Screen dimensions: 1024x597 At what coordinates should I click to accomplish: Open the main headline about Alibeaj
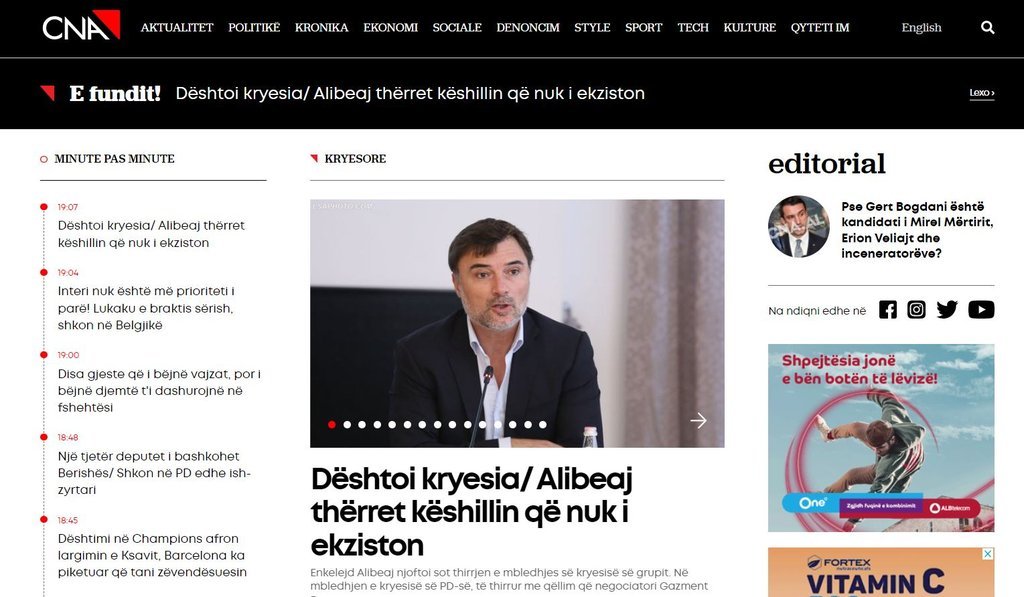472,511
